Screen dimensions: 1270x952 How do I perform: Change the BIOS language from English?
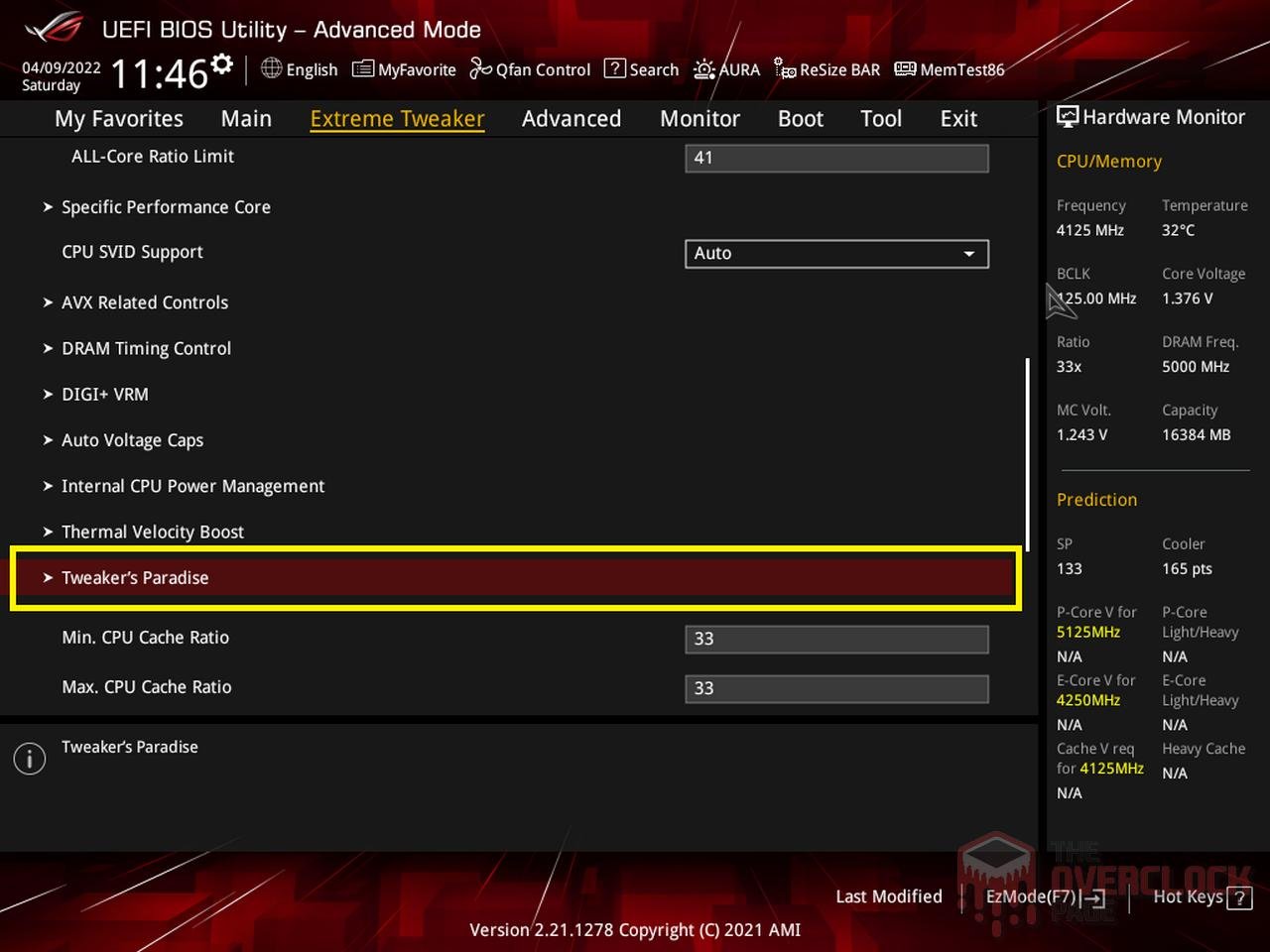pos(299,69)
